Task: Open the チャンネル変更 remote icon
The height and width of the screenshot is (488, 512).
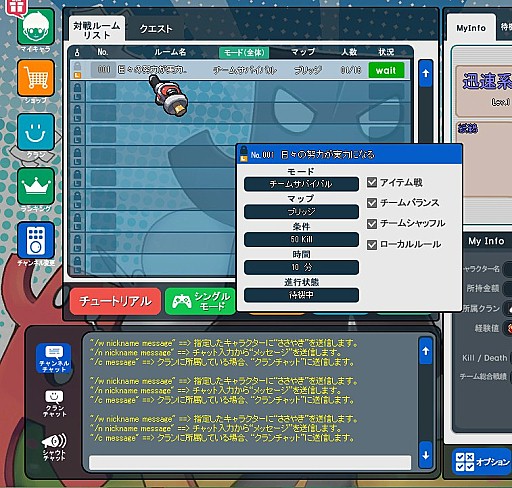Action: 36,240
